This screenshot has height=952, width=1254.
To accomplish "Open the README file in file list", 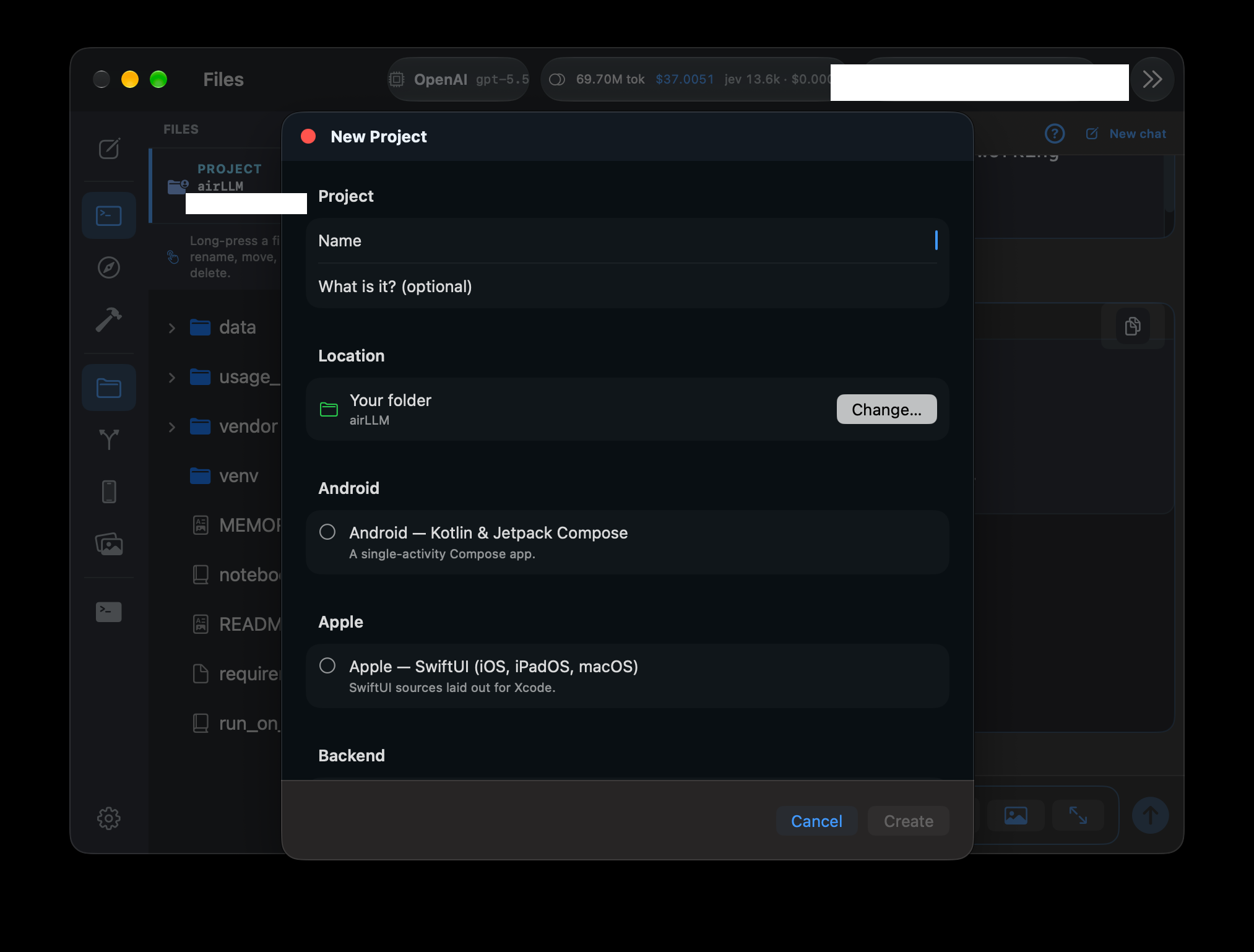I will (x=236, y=624).
